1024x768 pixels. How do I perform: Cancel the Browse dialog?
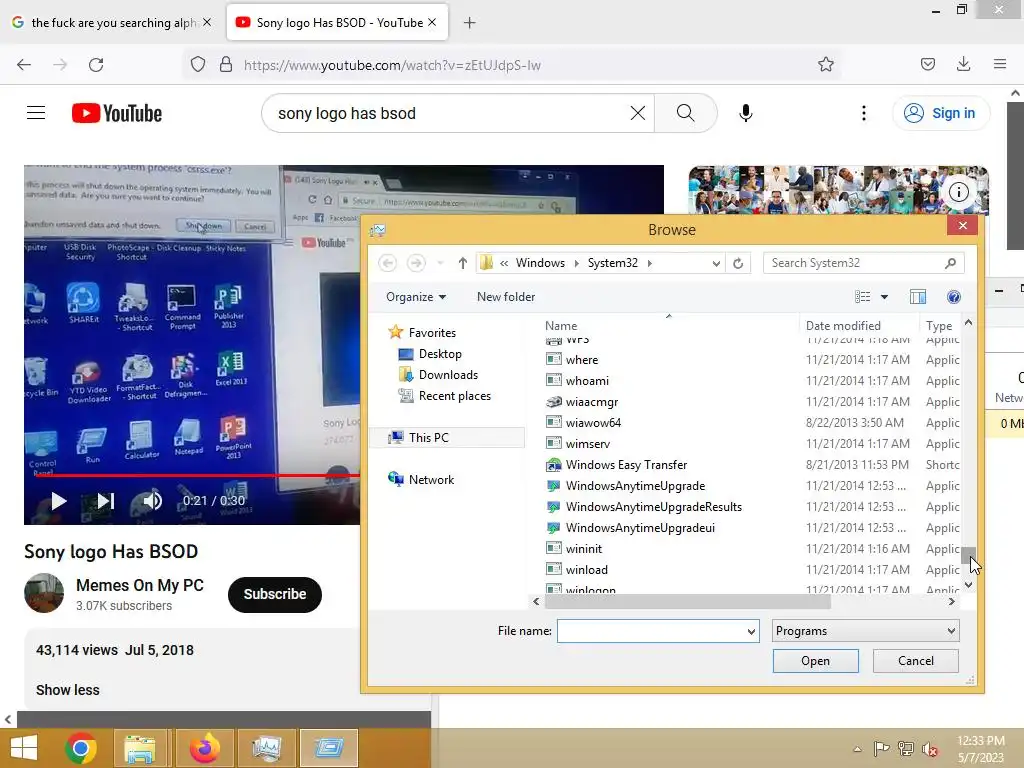(916, 661)
